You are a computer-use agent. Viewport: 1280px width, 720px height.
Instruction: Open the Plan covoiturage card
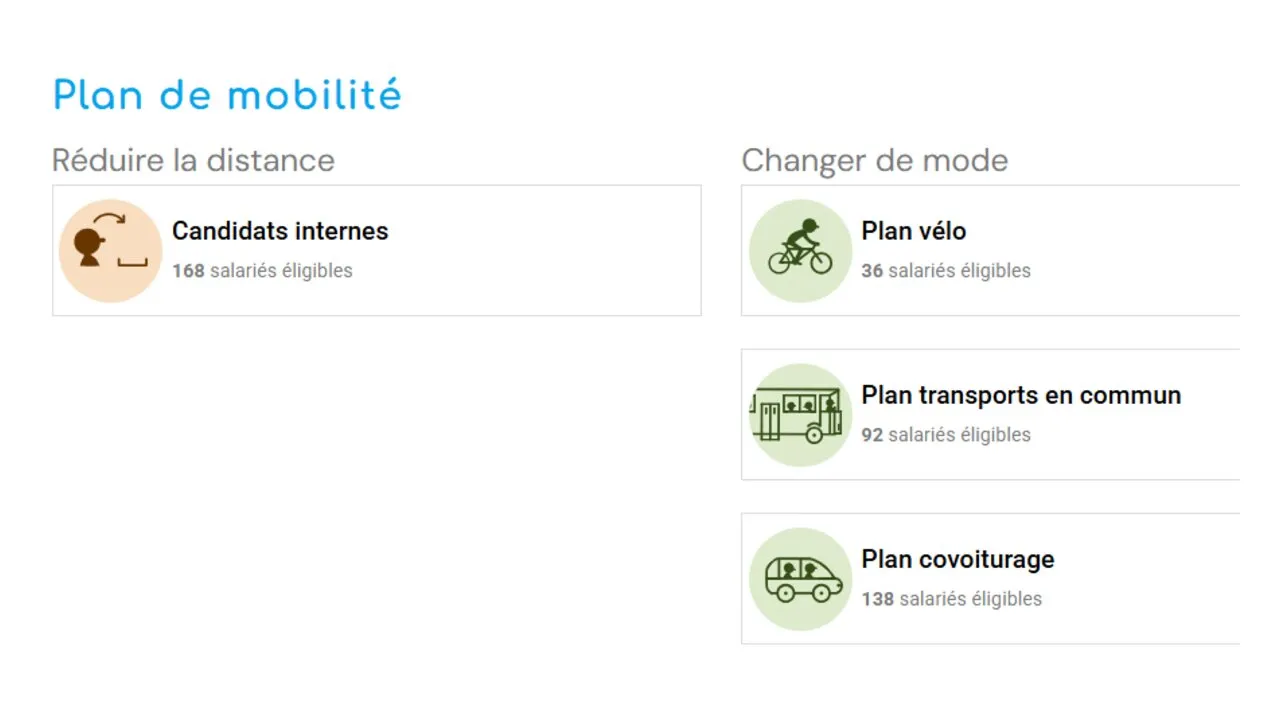click(990, 578)
